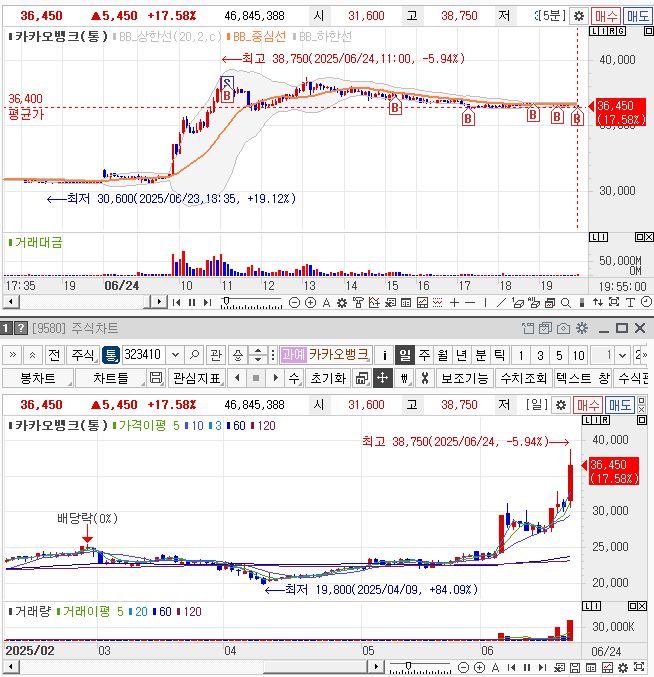This screenshot has height=677, width=654.
Task: Open the interval number dropdown arrow
Action: coord(622,355)
